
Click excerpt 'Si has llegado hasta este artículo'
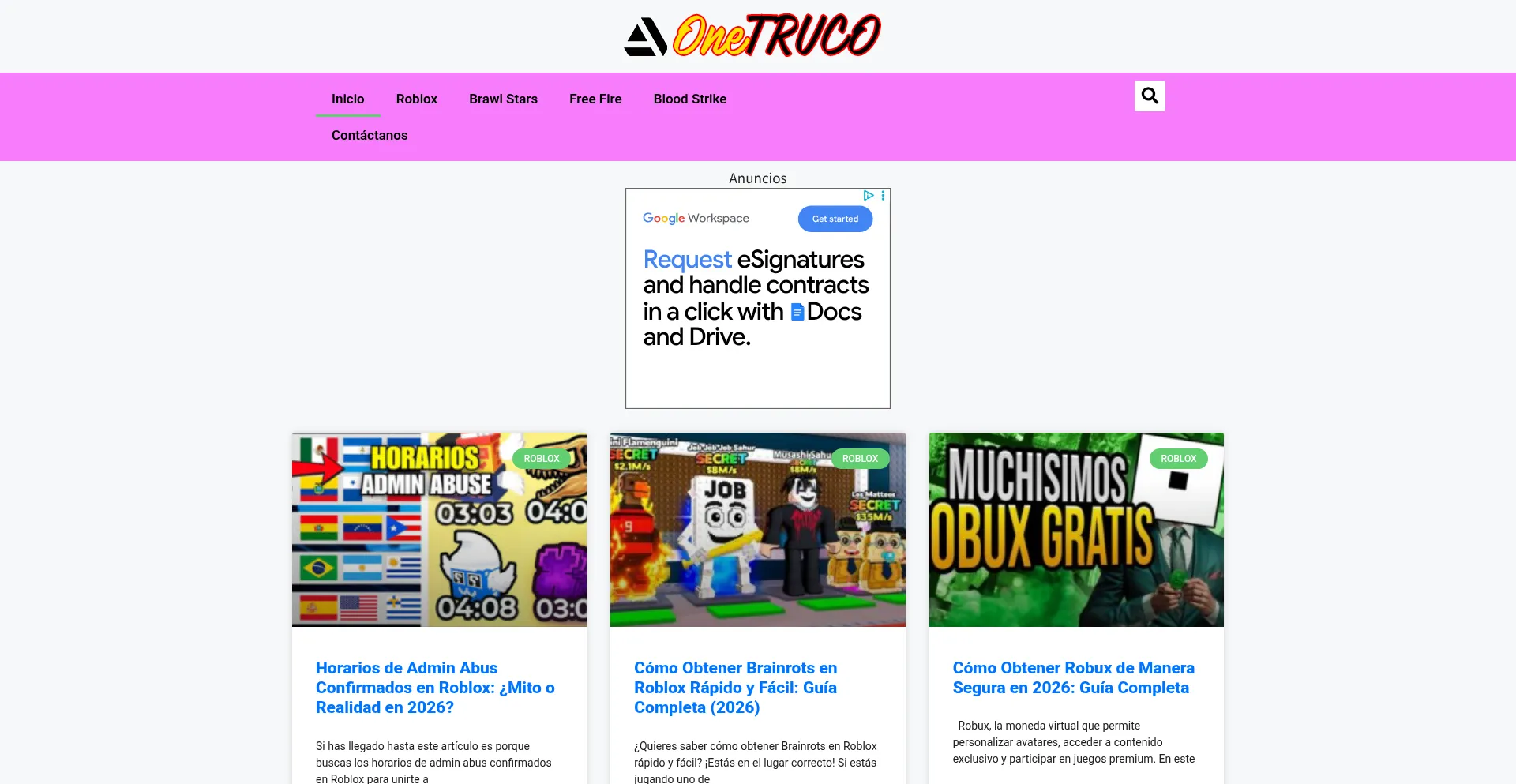(x=433, y=763)
